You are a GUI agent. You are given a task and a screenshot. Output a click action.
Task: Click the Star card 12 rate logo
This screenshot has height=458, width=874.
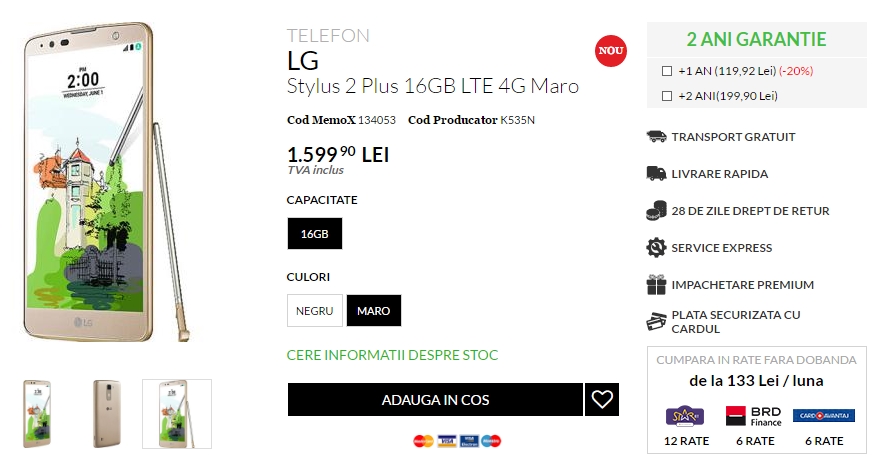684,415
